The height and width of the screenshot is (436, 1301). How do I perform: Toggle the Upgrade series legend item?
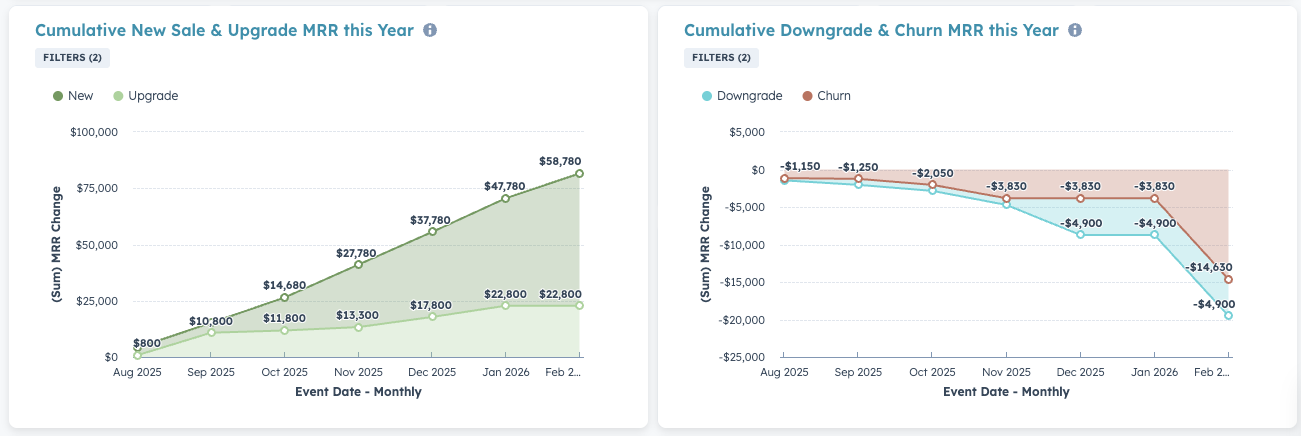click(x=146, y=96)
